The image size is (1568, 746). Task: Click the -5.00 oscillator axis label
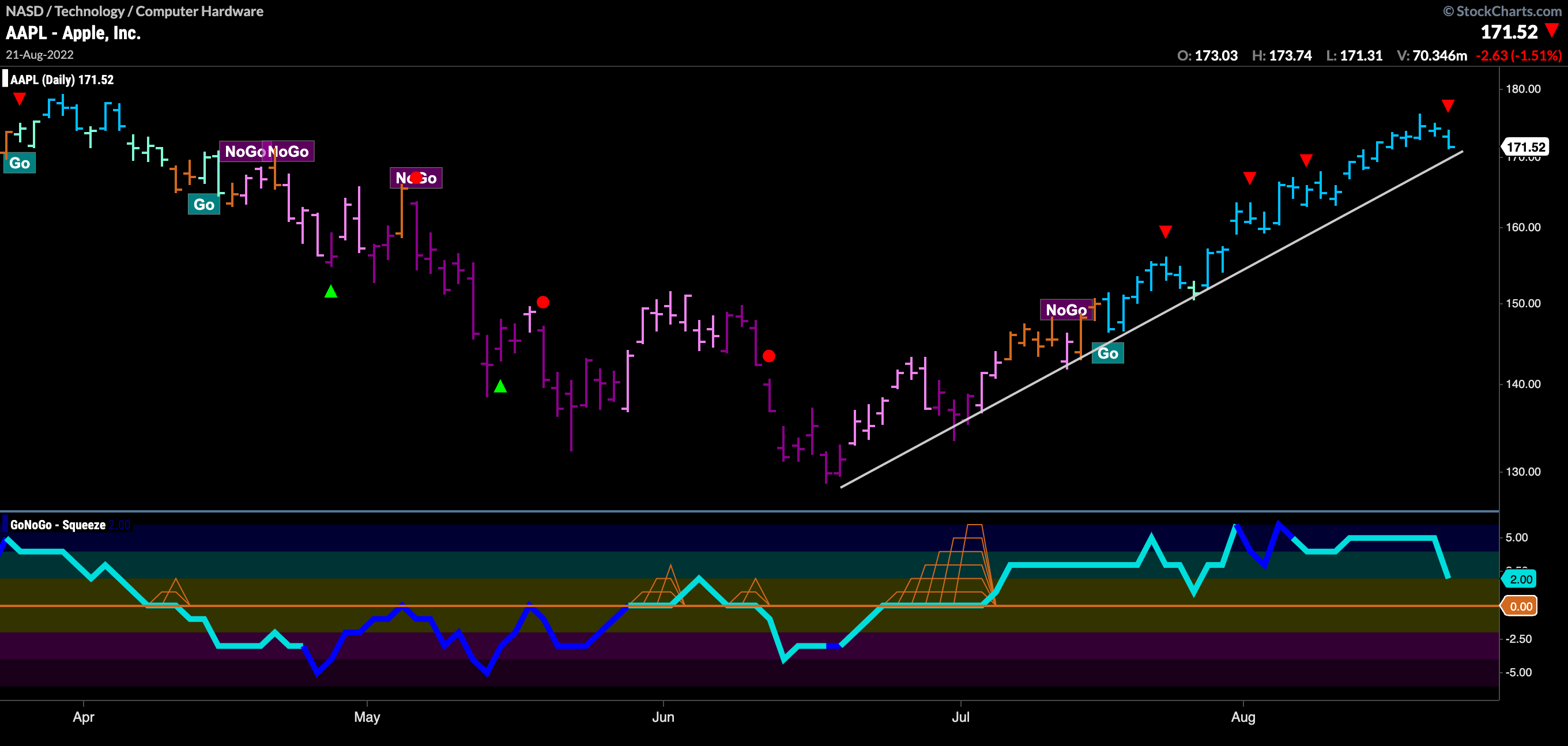coord(1518,672)
